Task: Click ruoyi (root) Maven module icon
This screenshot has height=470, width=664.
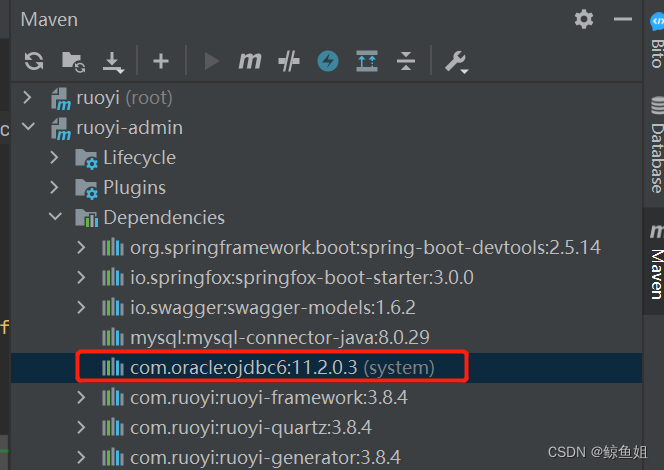Action: [x=61, y=99]
